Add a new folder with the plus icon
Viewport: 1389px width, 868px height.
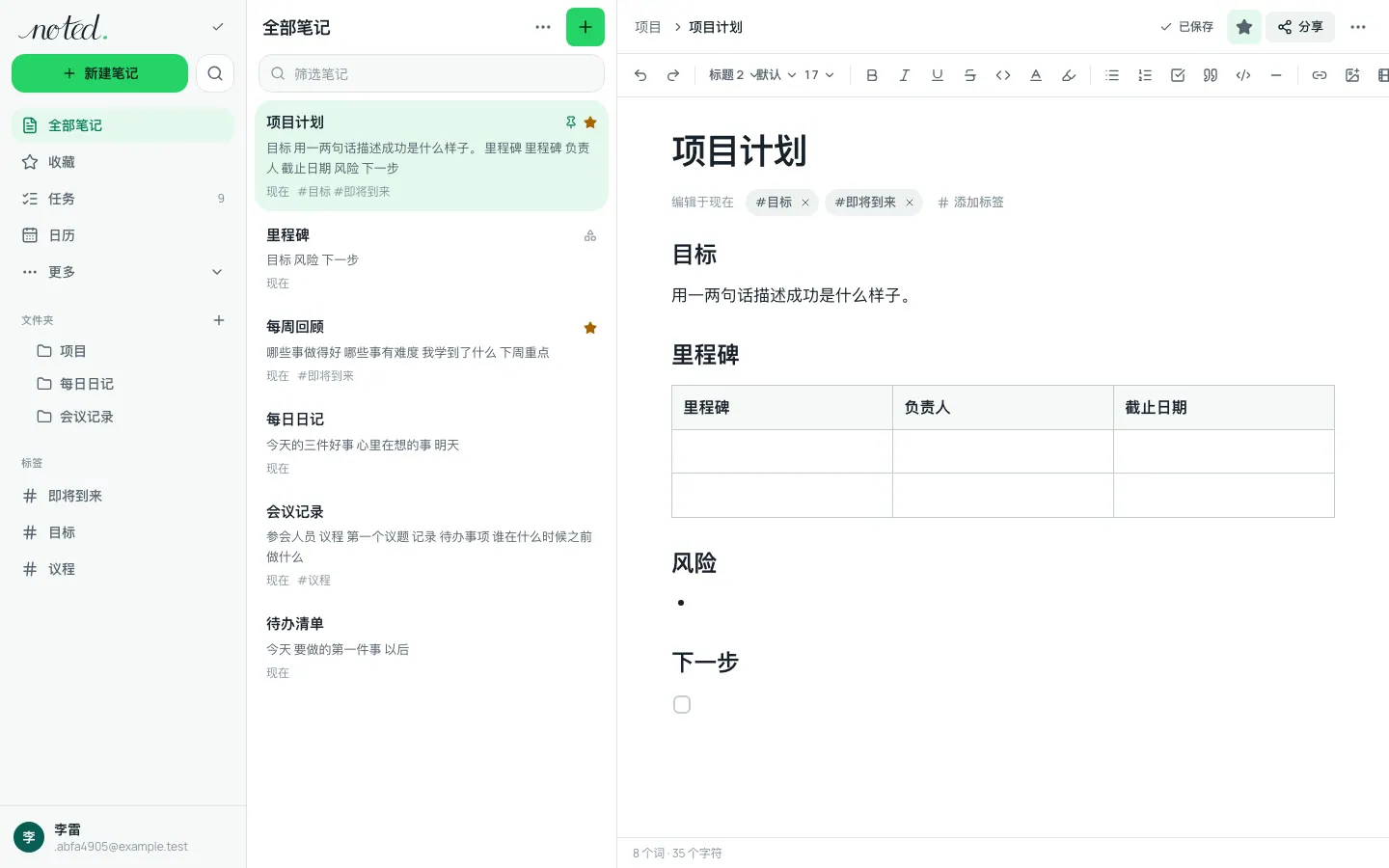click(219, 320)
